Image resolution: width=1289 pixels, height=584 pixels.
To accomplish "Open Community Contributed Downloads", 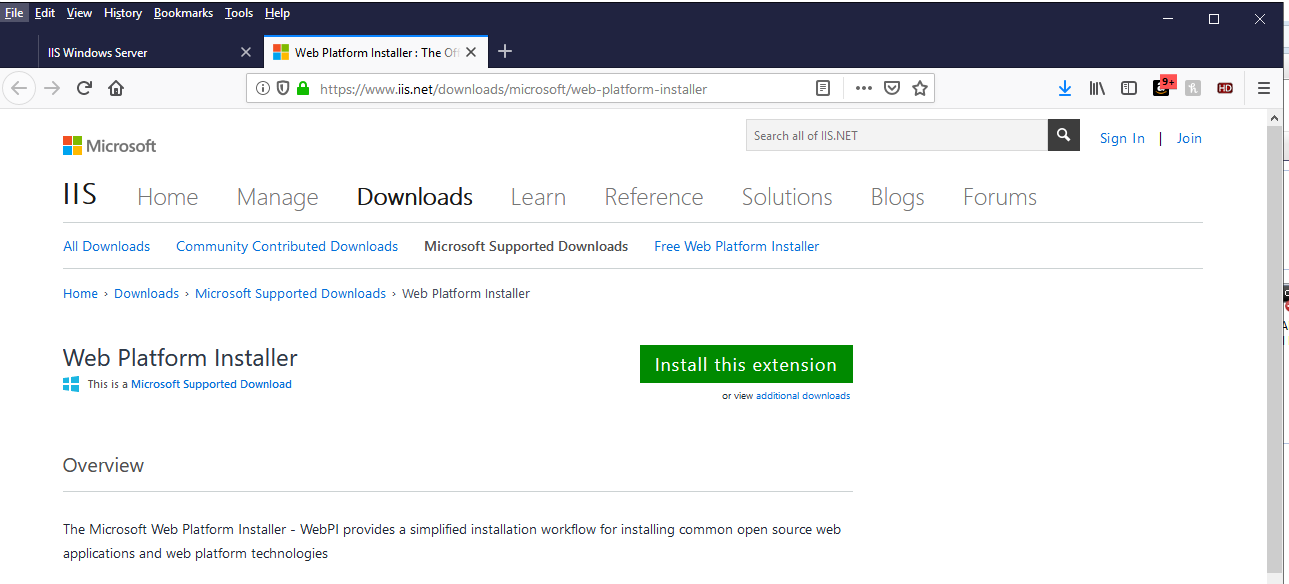I will tap(287, 246).
